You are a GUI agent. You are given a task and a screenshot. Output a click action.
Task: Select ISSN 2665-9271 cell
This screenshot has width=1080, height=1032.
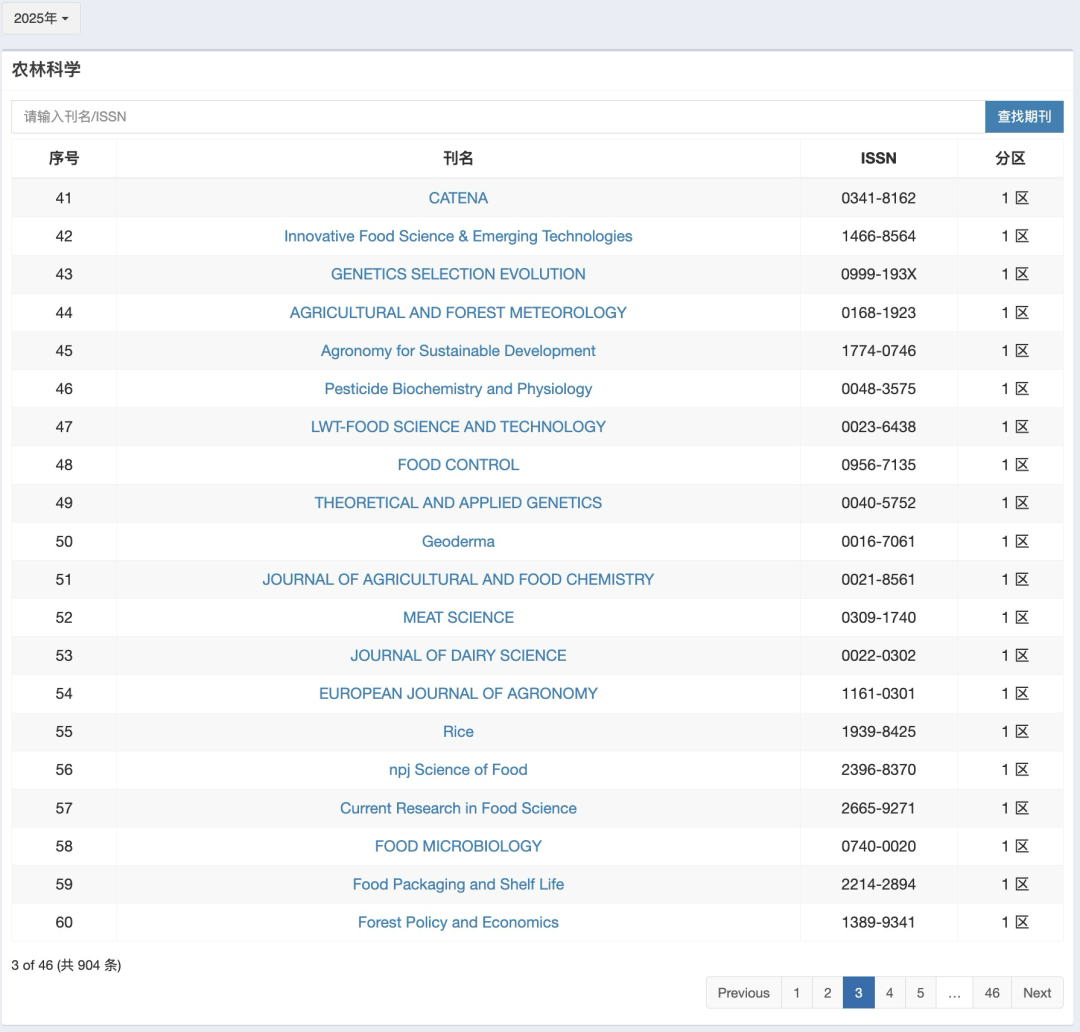[x=878, y=808]
